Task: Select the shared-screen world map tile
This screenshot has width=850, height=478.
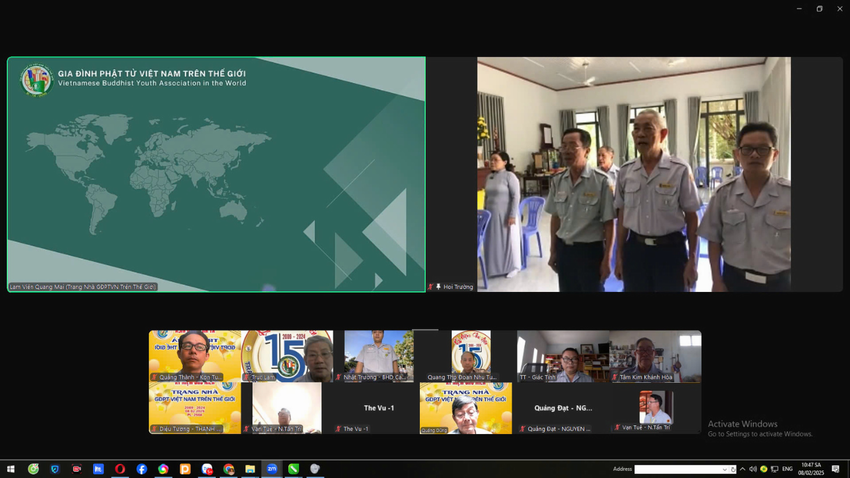Action: pos(216,175)
